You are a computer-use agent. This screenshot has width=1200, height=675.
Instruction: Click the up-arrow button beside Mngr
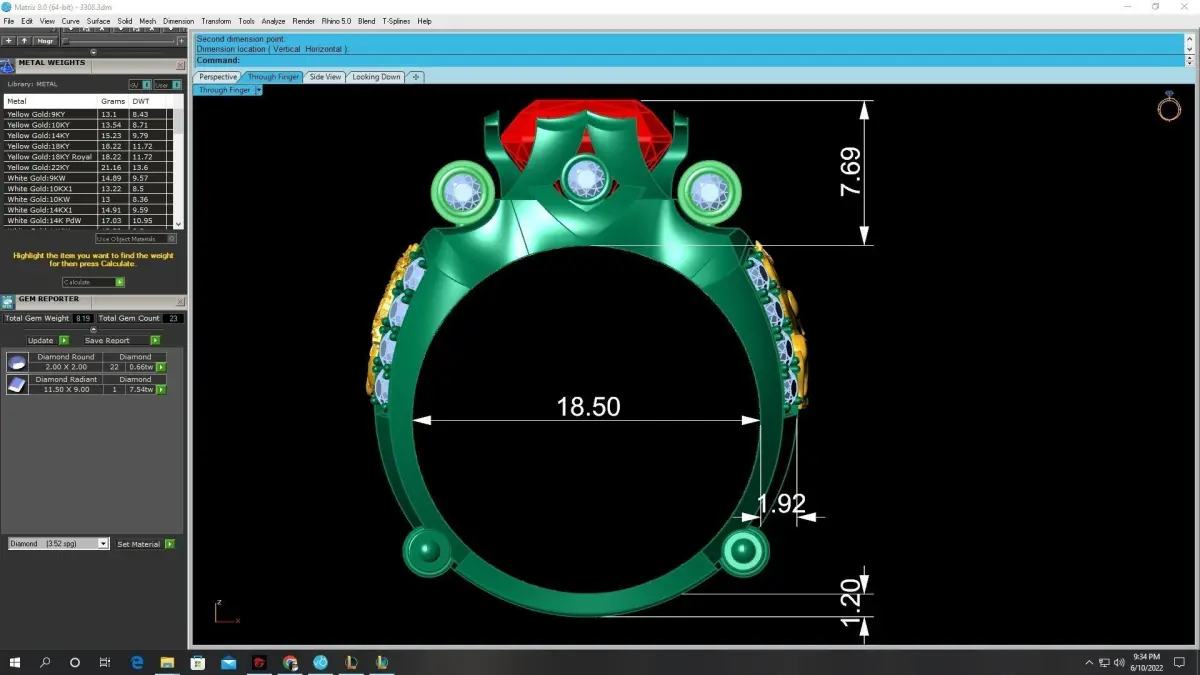pyautogui.click(x=24, y=41)
